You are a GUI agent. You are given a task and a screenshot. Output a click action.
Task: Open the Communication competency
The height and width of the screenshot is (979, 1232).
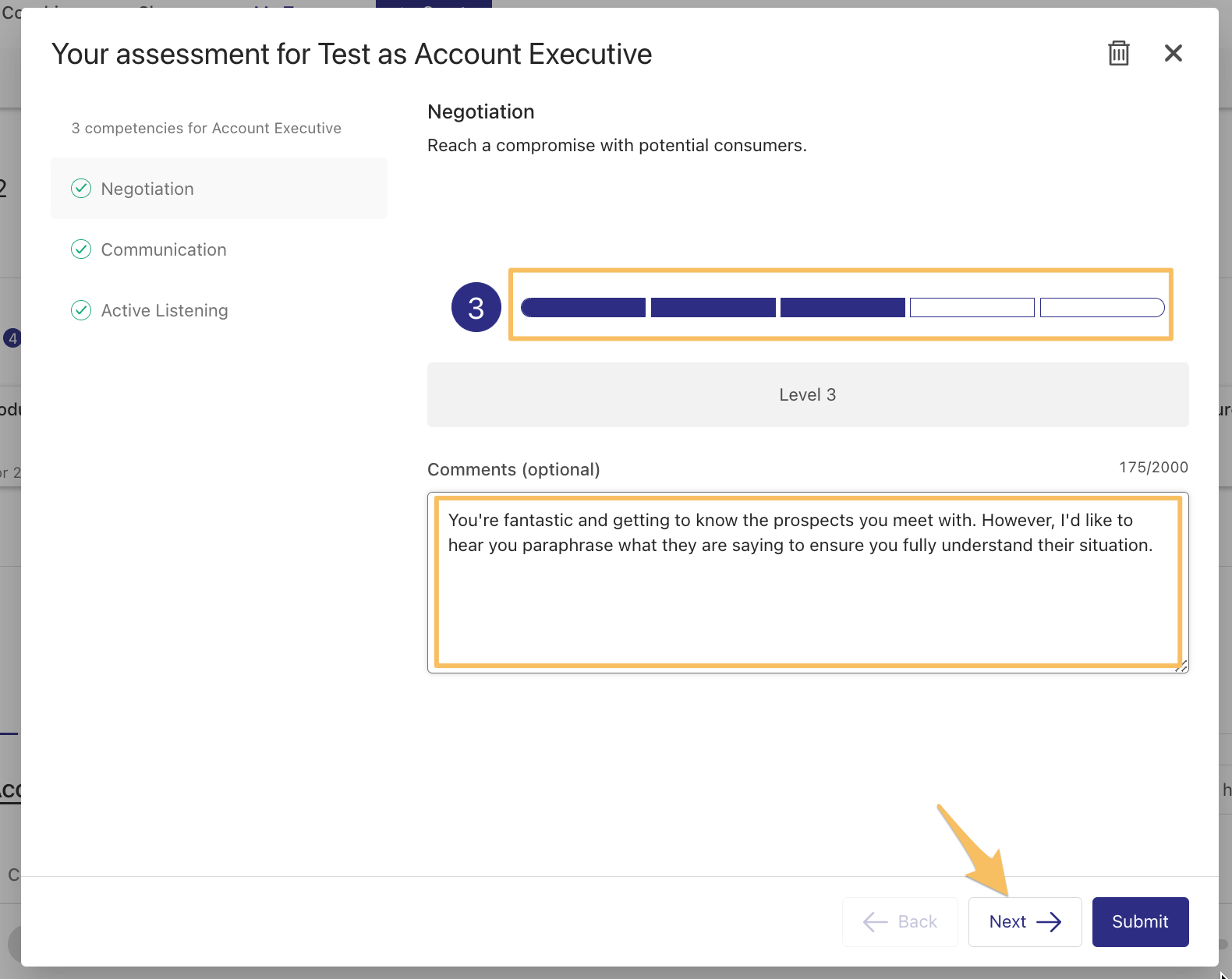click(164, 249)
